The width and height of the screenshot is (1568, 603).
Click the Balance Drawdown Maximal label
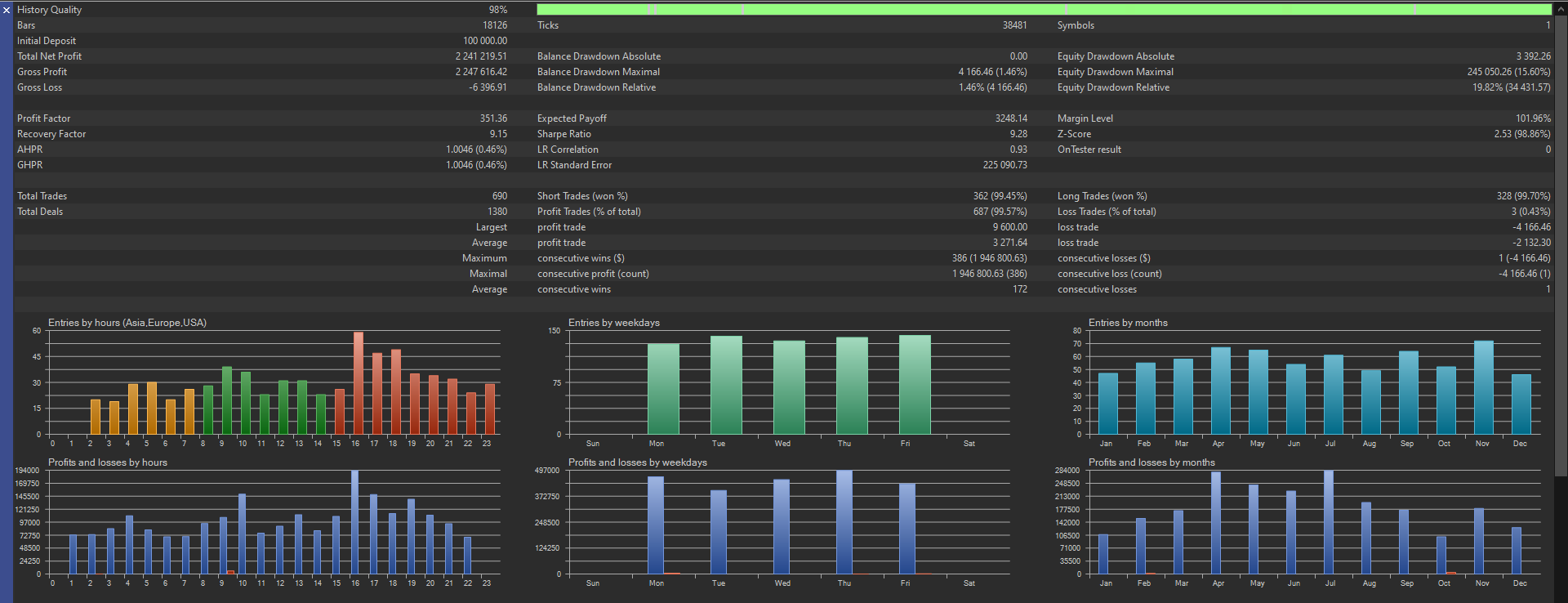coord(599,72)
